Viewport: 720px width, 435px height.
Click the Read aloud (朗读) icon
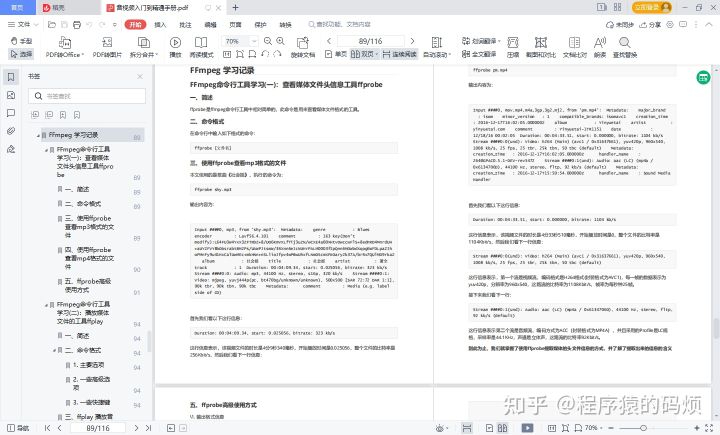600,47
